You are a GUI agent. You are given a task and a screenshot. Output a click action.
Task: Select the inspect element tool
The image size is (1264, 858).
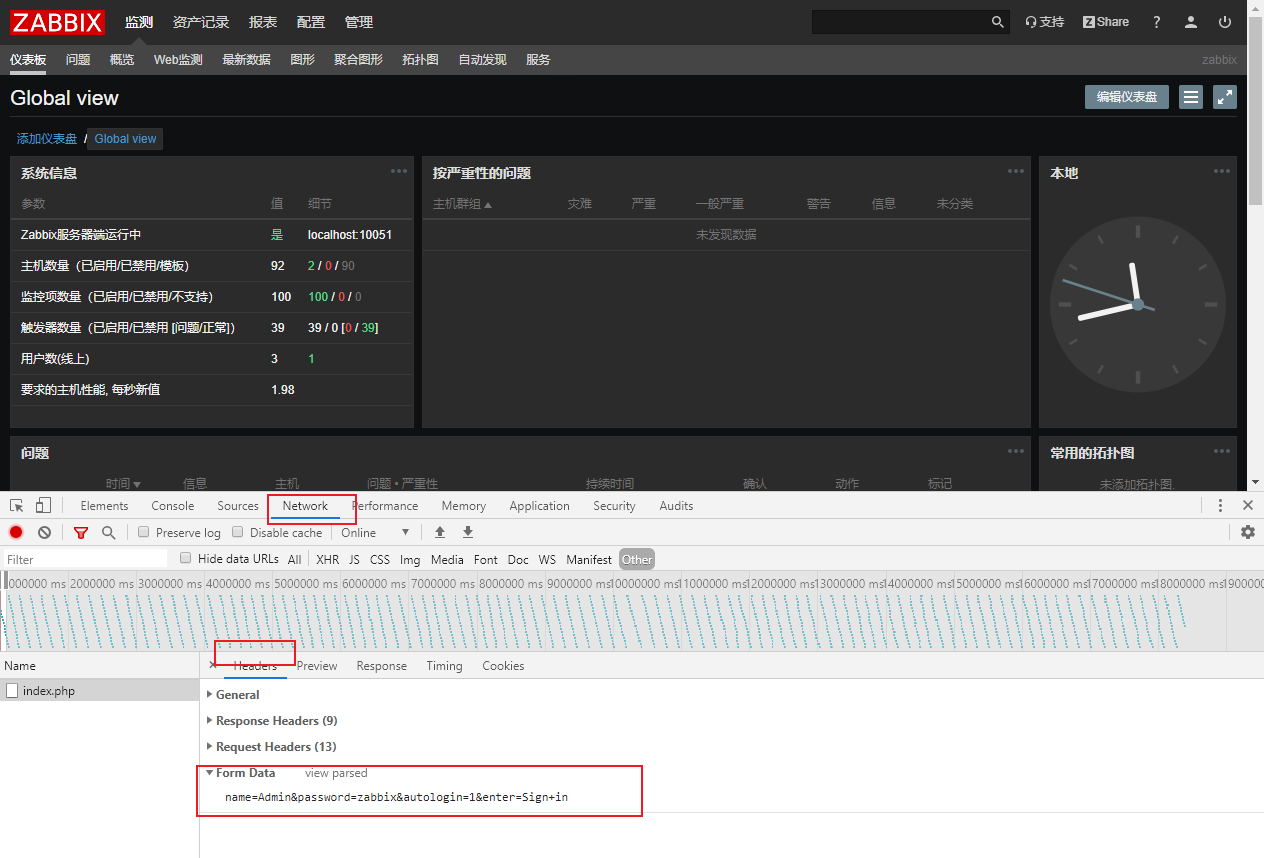click(x=16, y=505)
